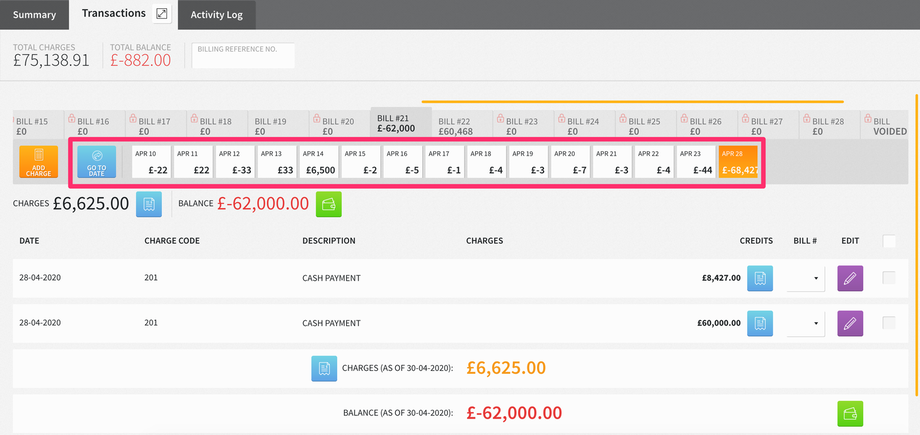Select the APR 14 date tile with £6,500
Screen dimensions: 920x435
tap(319, 162)
